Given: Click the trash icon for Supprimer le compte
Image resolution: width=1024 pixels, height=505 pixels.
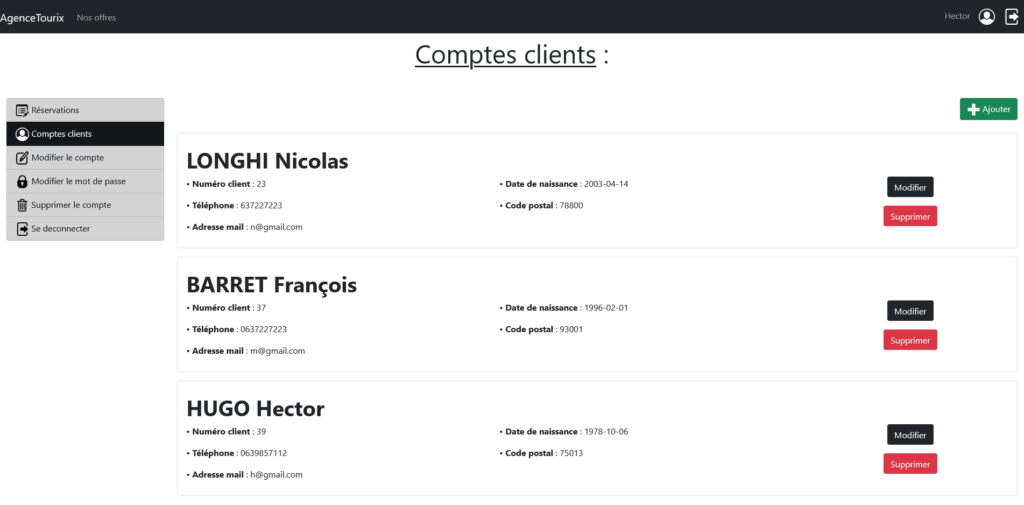Looking at the screenshot, I should pyautogui.click(x=22, y=205).
